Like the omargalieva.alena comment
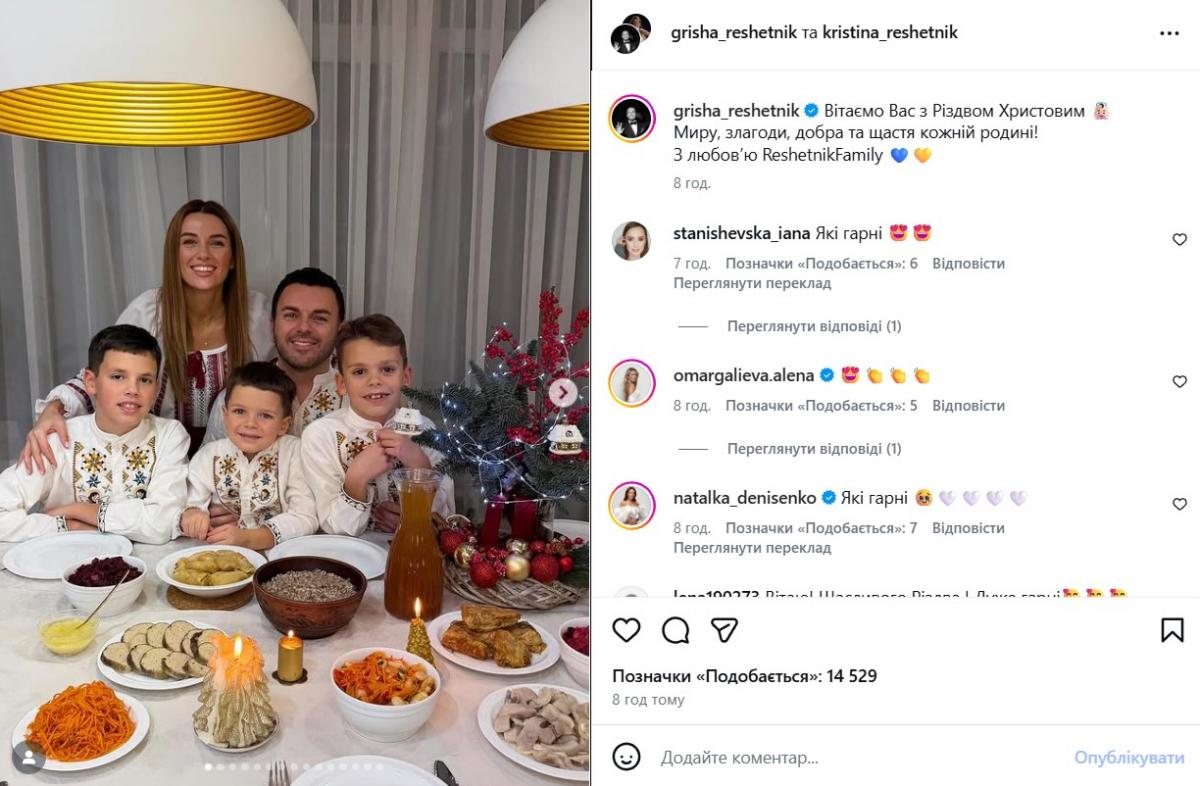 (1179, 382)
